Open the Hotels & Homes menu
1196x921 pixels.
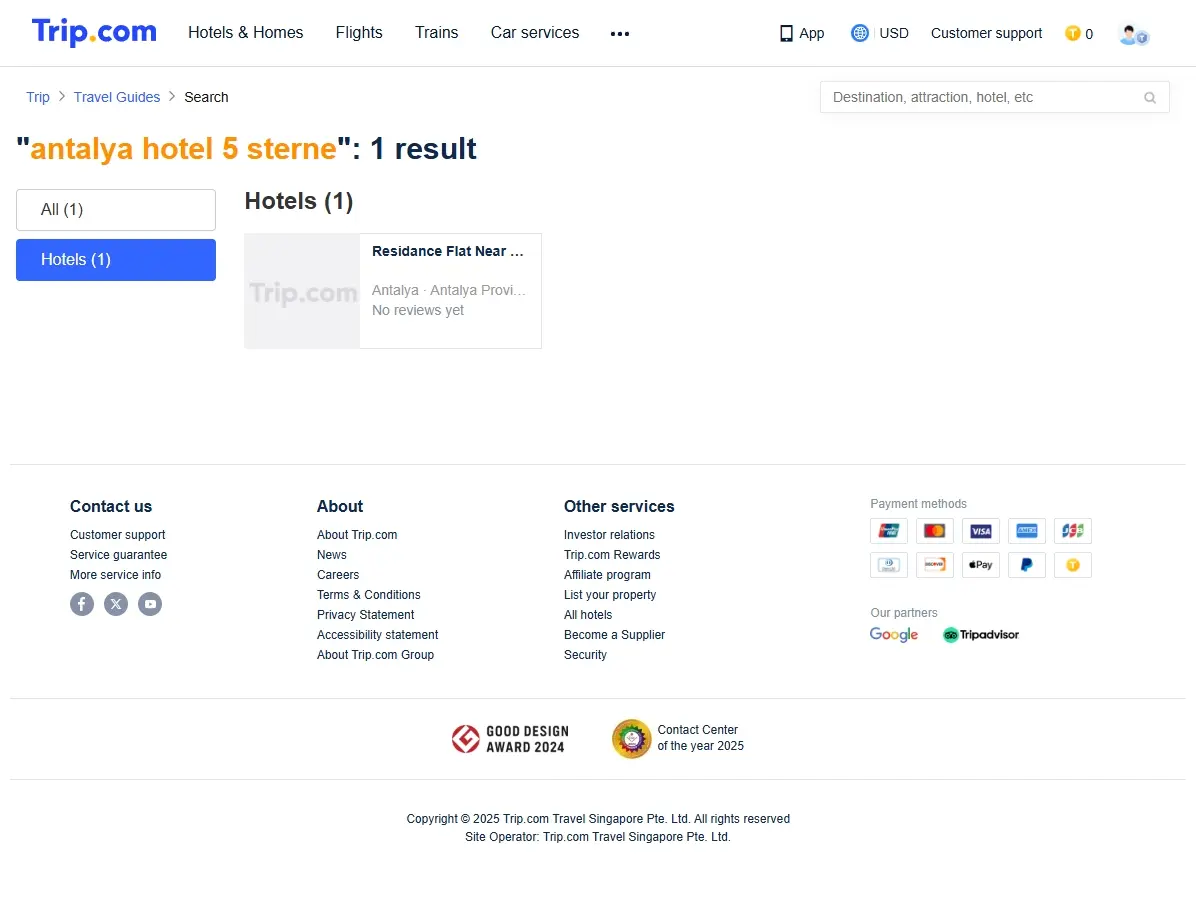pos(246,33)
